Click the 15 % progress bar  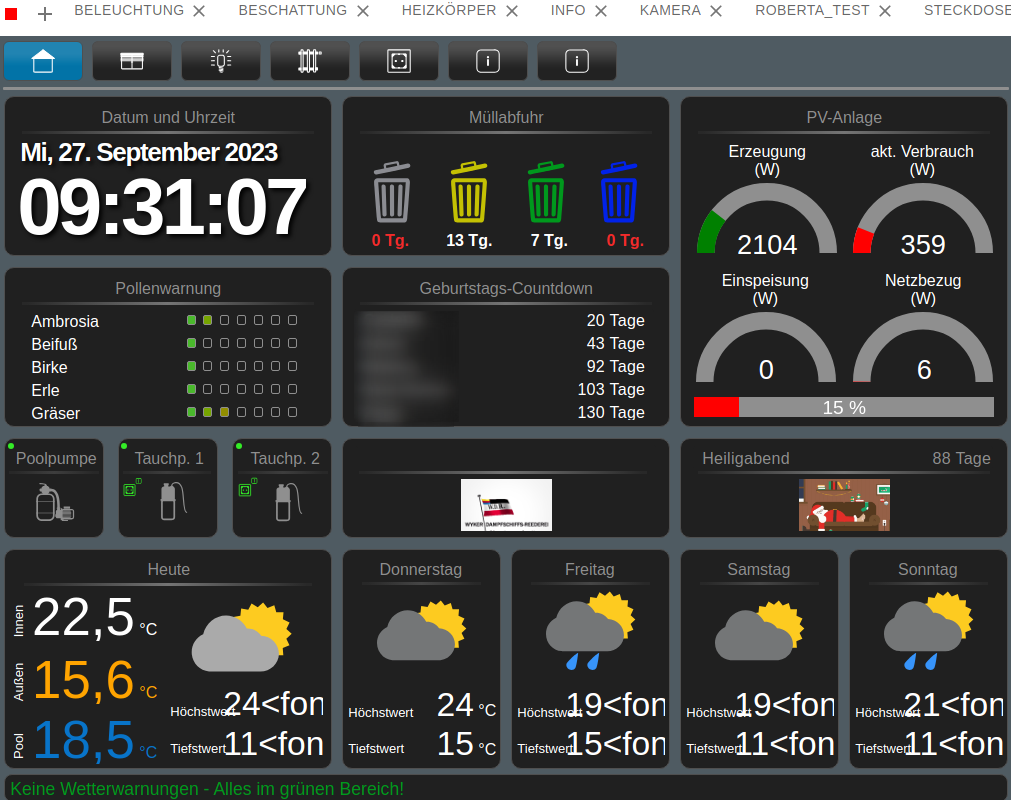844,407
